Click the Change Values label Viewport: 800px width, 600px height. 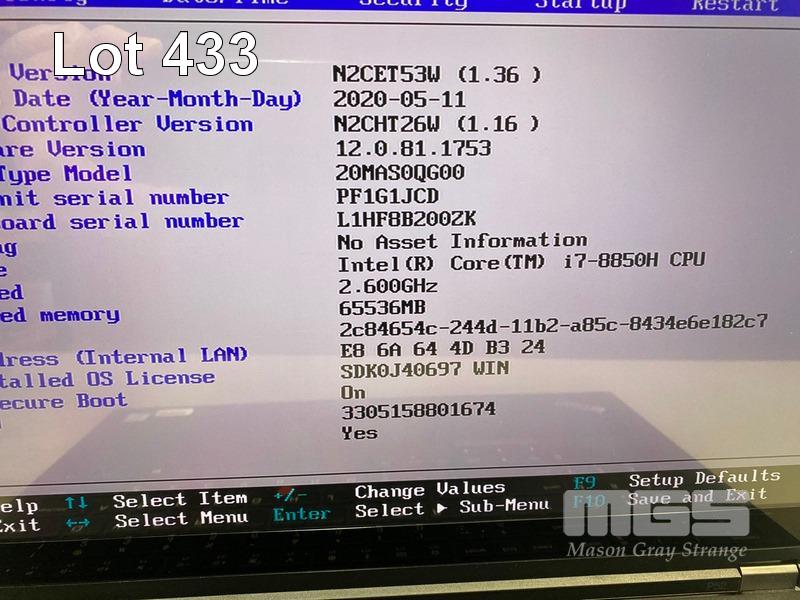click(430, 489)
